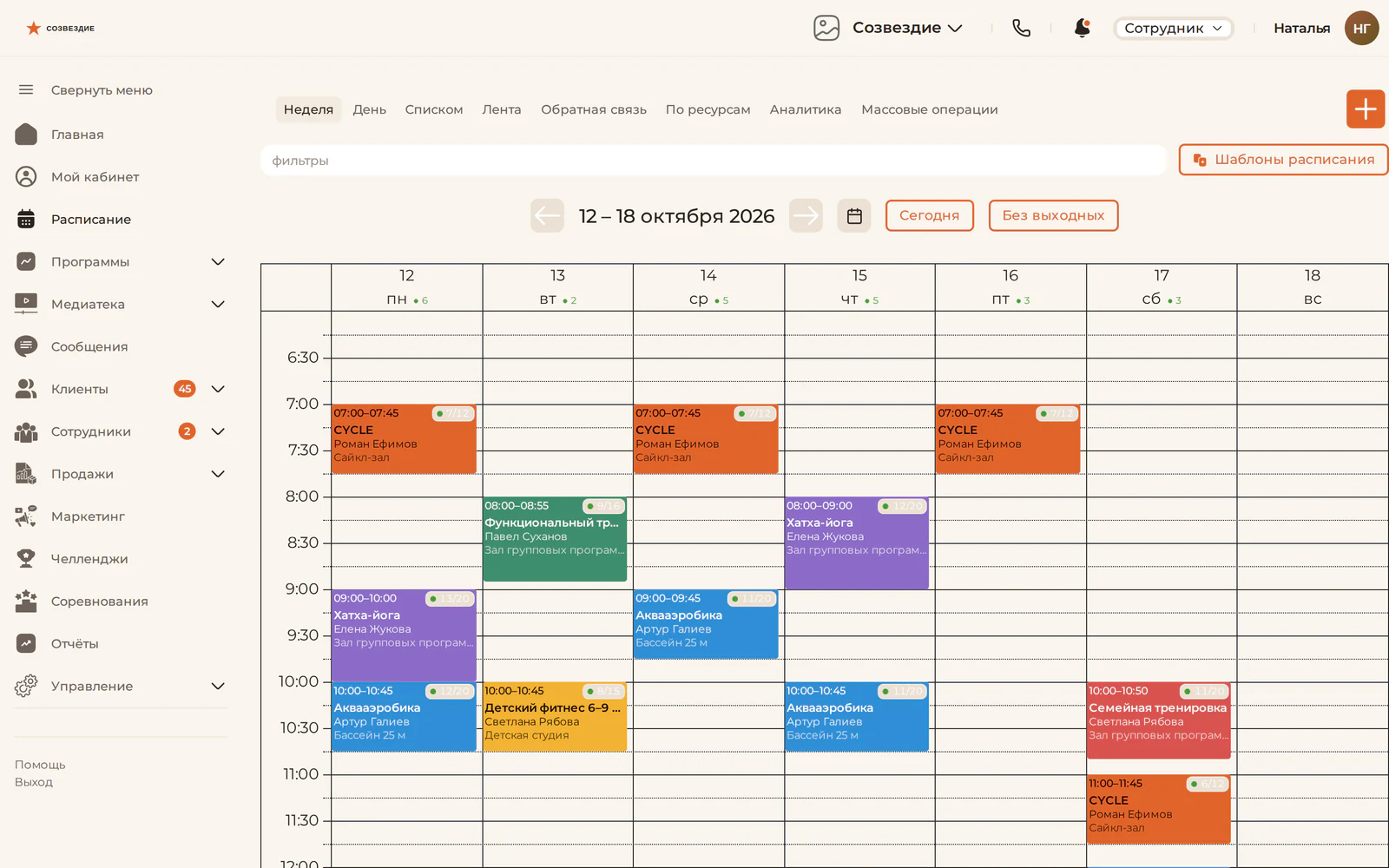Go to previous week arrow
1389x868 pixels.
[548, 215]
